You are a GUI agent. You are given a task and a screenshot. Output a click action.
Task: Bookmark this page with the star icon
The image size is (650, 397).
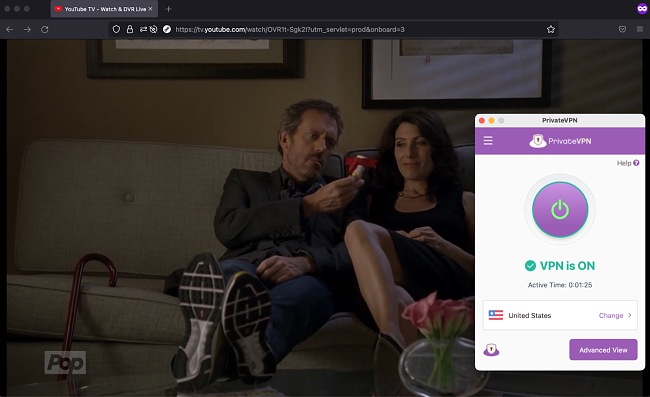point(551,29)
